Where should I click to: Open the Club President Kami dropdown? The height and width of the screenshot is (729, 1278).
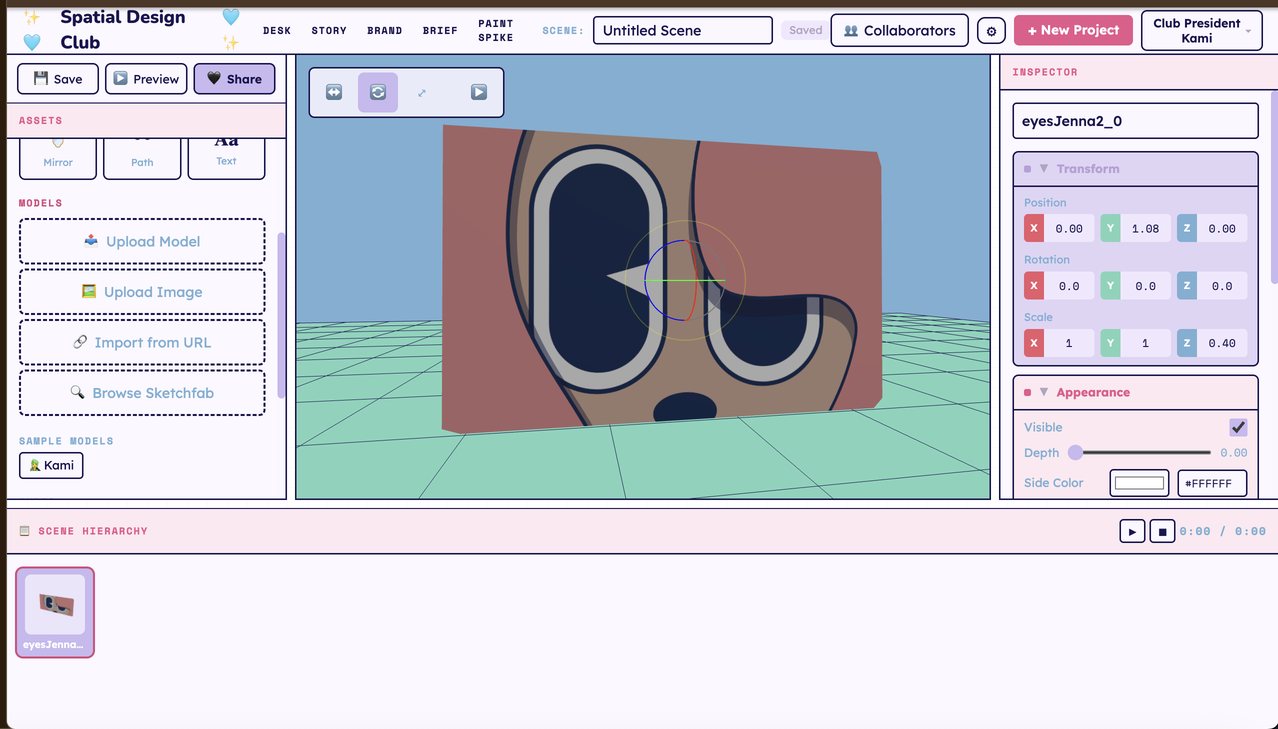(x=1201, y=30)
